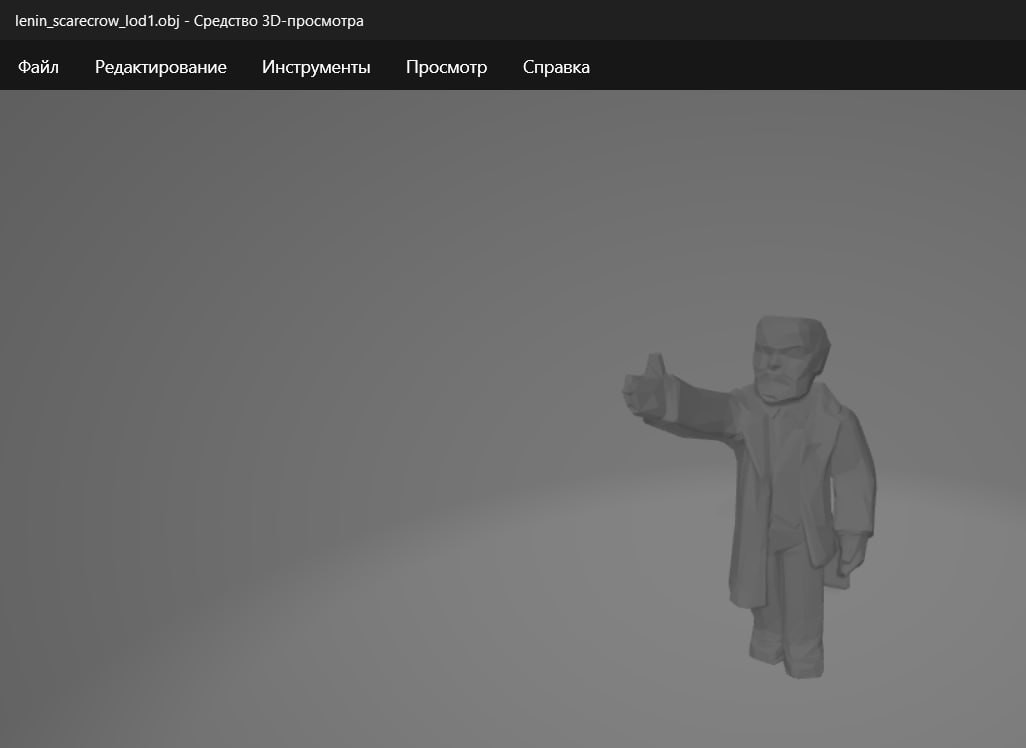
Task: Open the Инструменты menu
Action: point(316,67)
